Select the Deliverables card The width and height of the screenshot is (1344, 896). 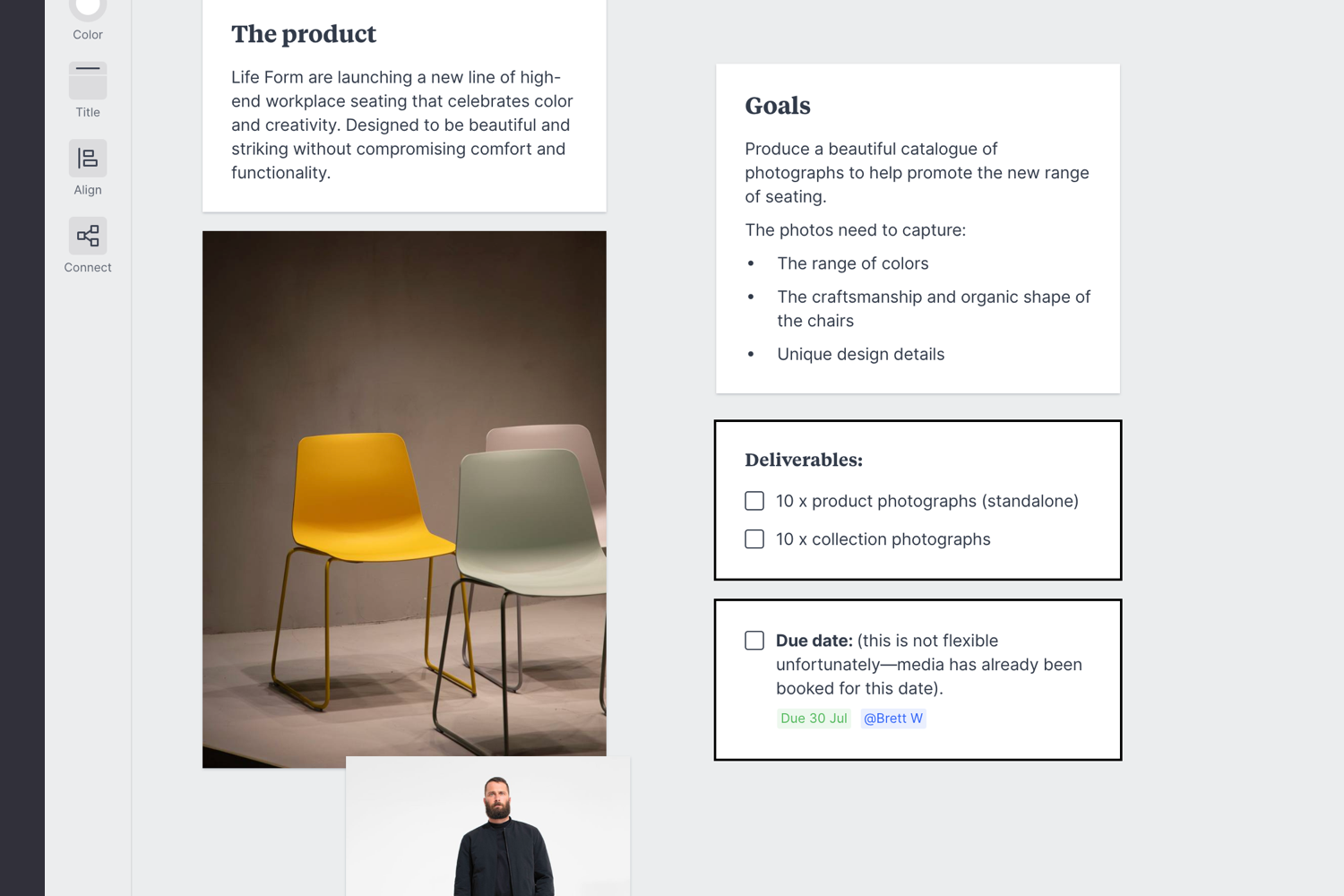click(917, 500)
